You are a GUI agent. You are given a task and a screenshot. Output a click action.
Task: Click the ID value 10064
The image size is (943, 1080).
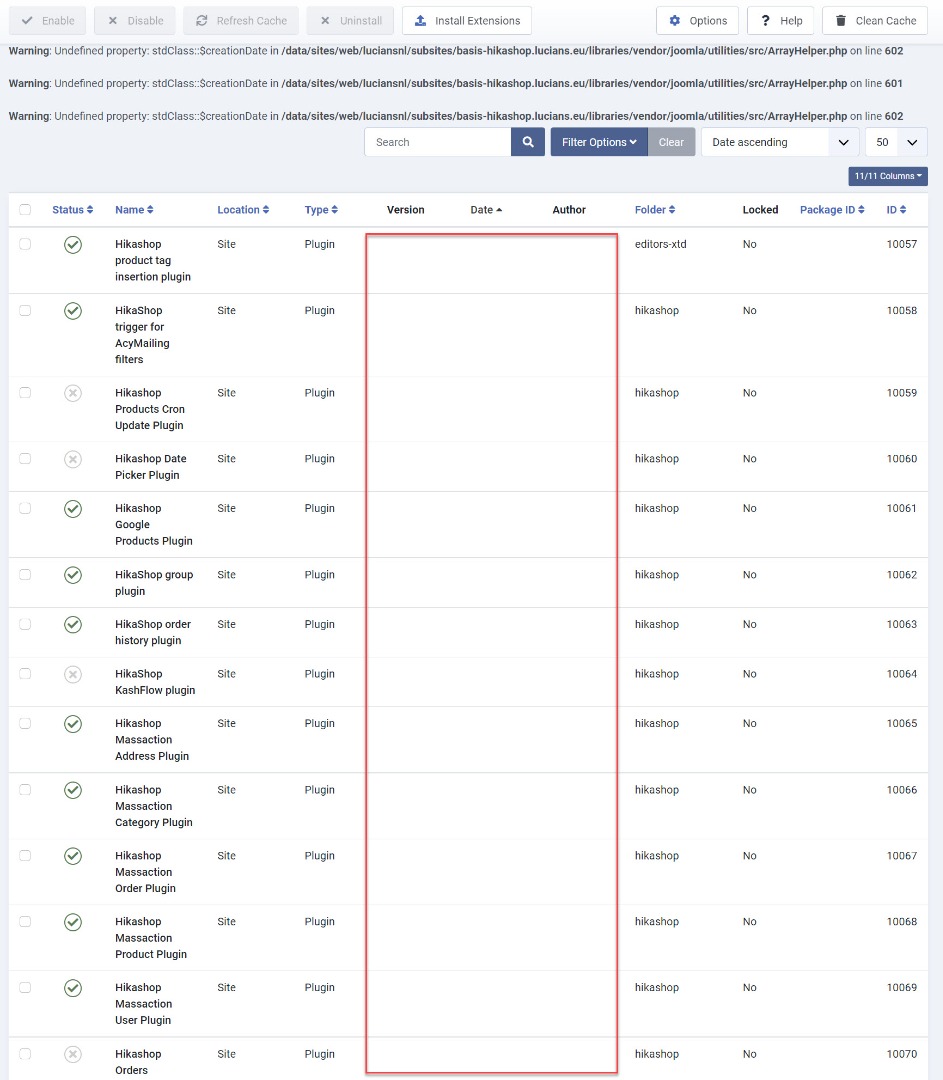[x=902, y=674]
